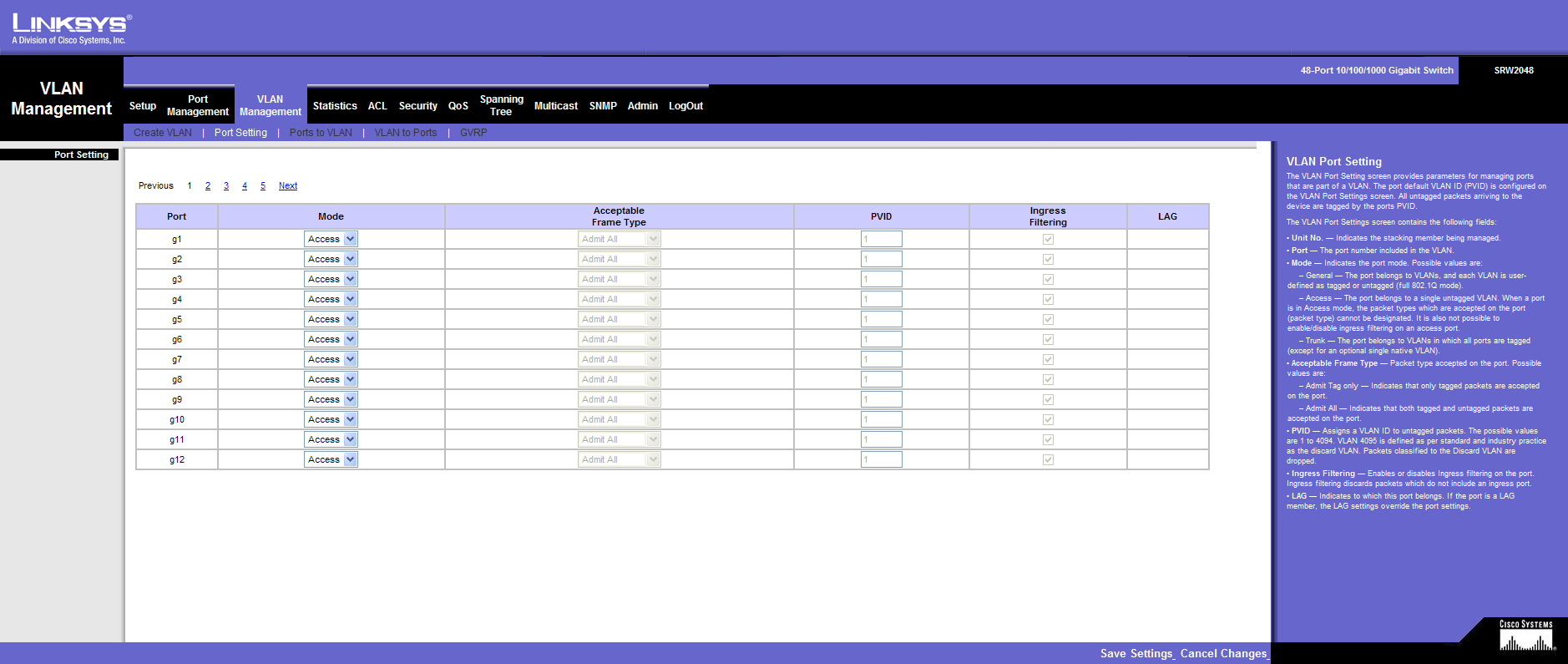Toggle Ingress Filtering checkbox for port g6
Viewport: 1568px width, 664px height.
[x=1048, y=340]
